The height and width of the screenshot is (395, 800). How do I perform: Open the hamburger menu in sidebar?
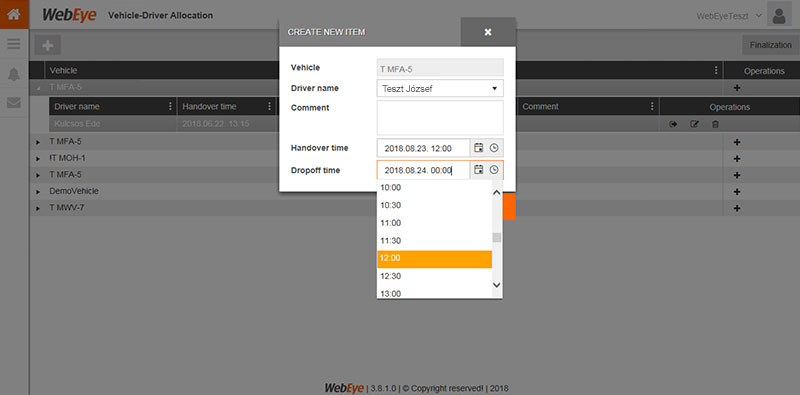14,44
